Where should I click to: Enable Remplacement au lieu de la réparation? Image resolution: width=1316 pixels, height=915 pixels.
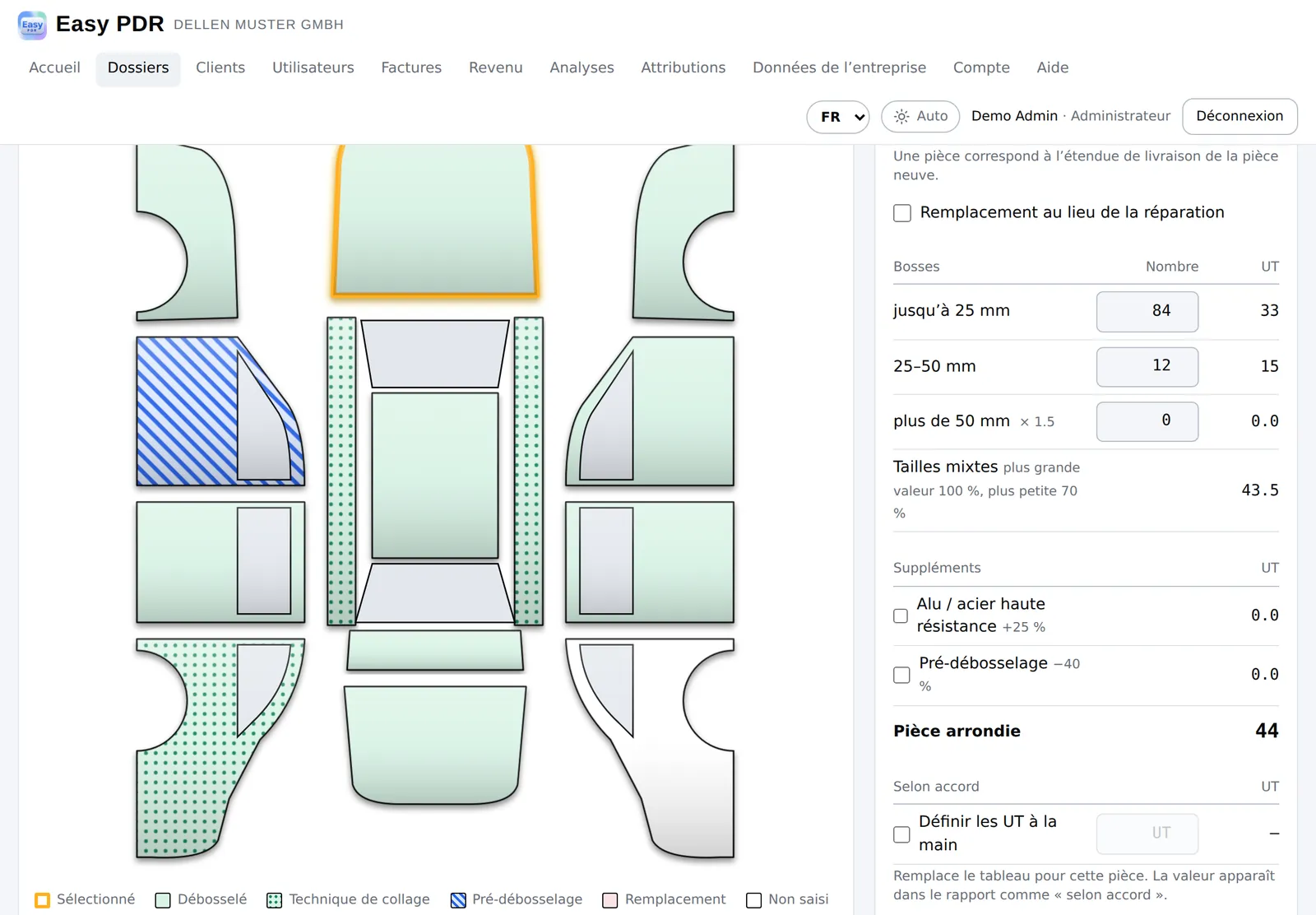(x=902, y=213)
